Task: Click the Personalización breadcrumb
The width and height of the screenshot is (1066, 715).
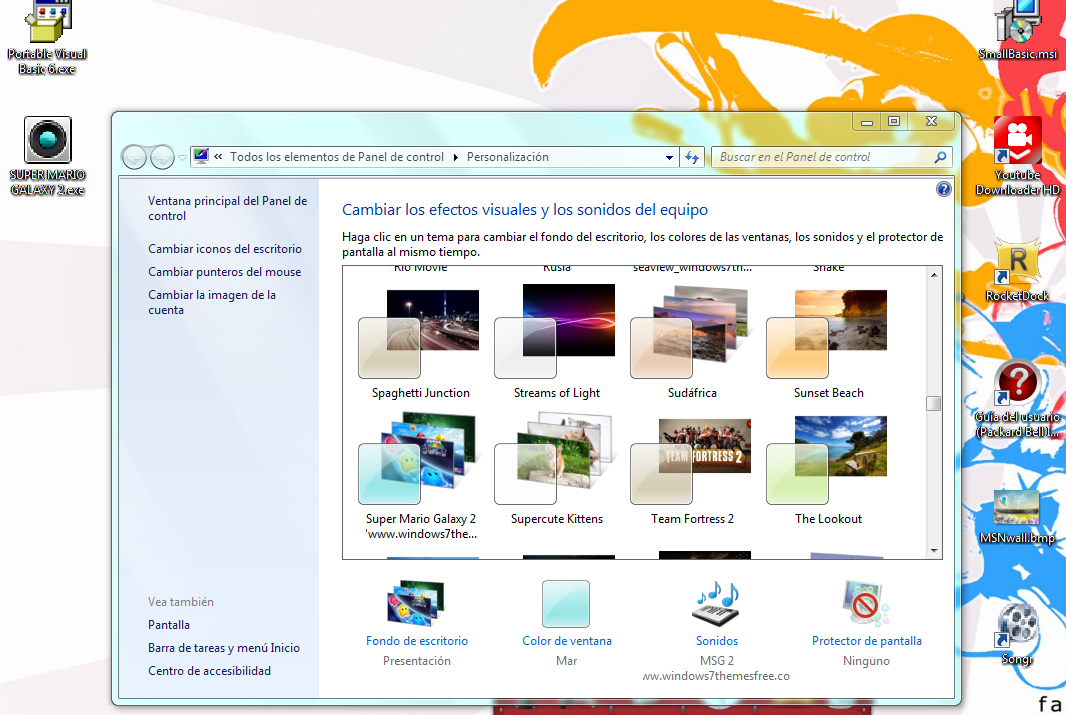Action: coord(507,157)
